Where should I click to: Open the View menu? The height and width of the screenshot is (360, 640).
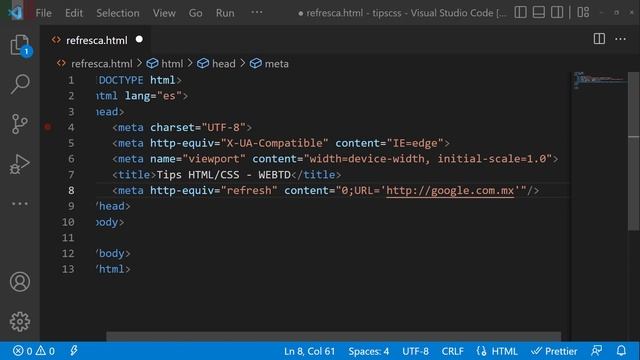164,13
